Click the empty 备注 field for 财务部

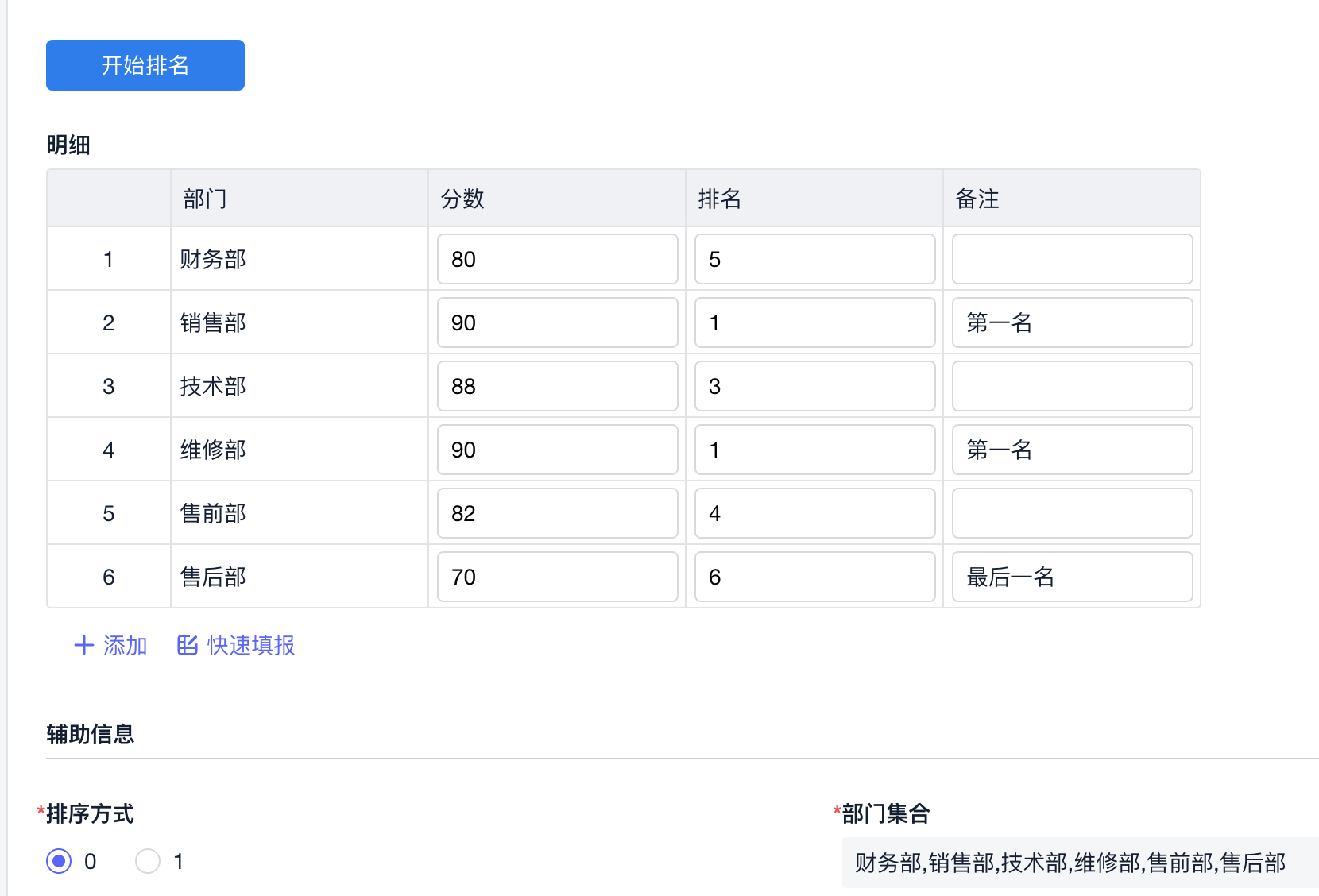pyautogui.click(x=1072, y=259)
